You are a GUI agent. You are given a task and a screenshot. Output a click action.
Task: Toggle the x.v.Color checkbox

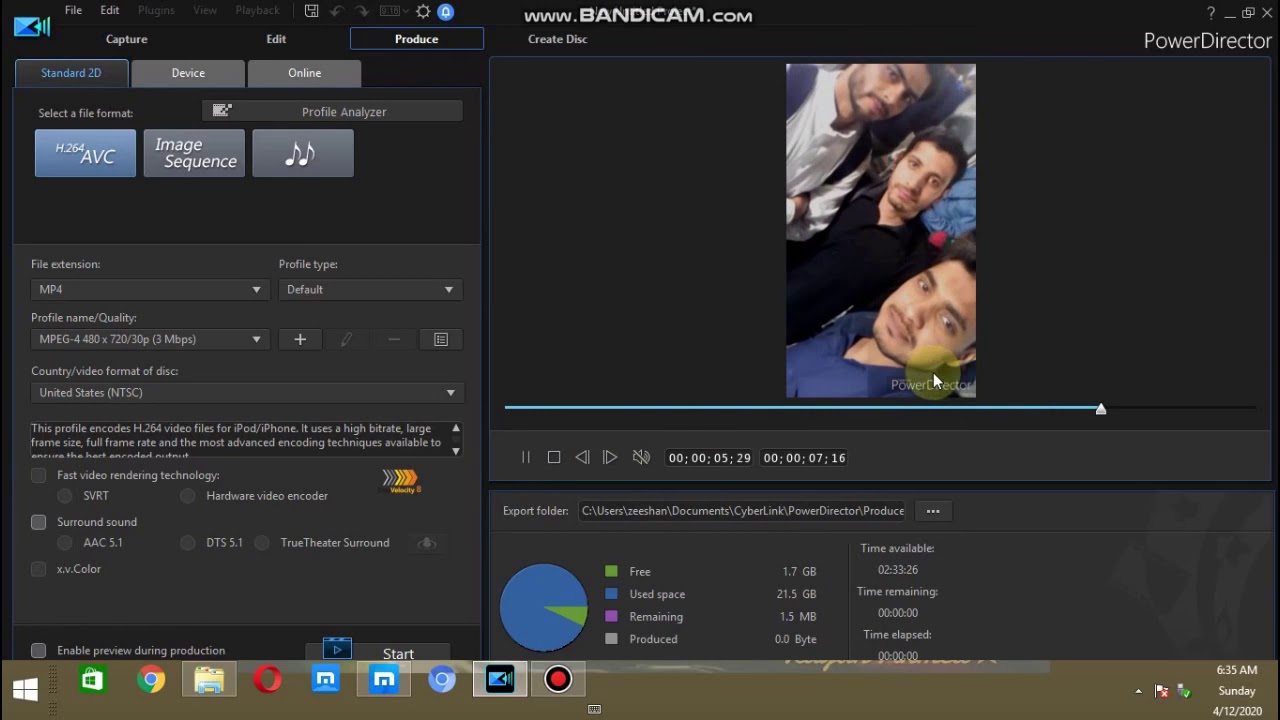[39, 569]
